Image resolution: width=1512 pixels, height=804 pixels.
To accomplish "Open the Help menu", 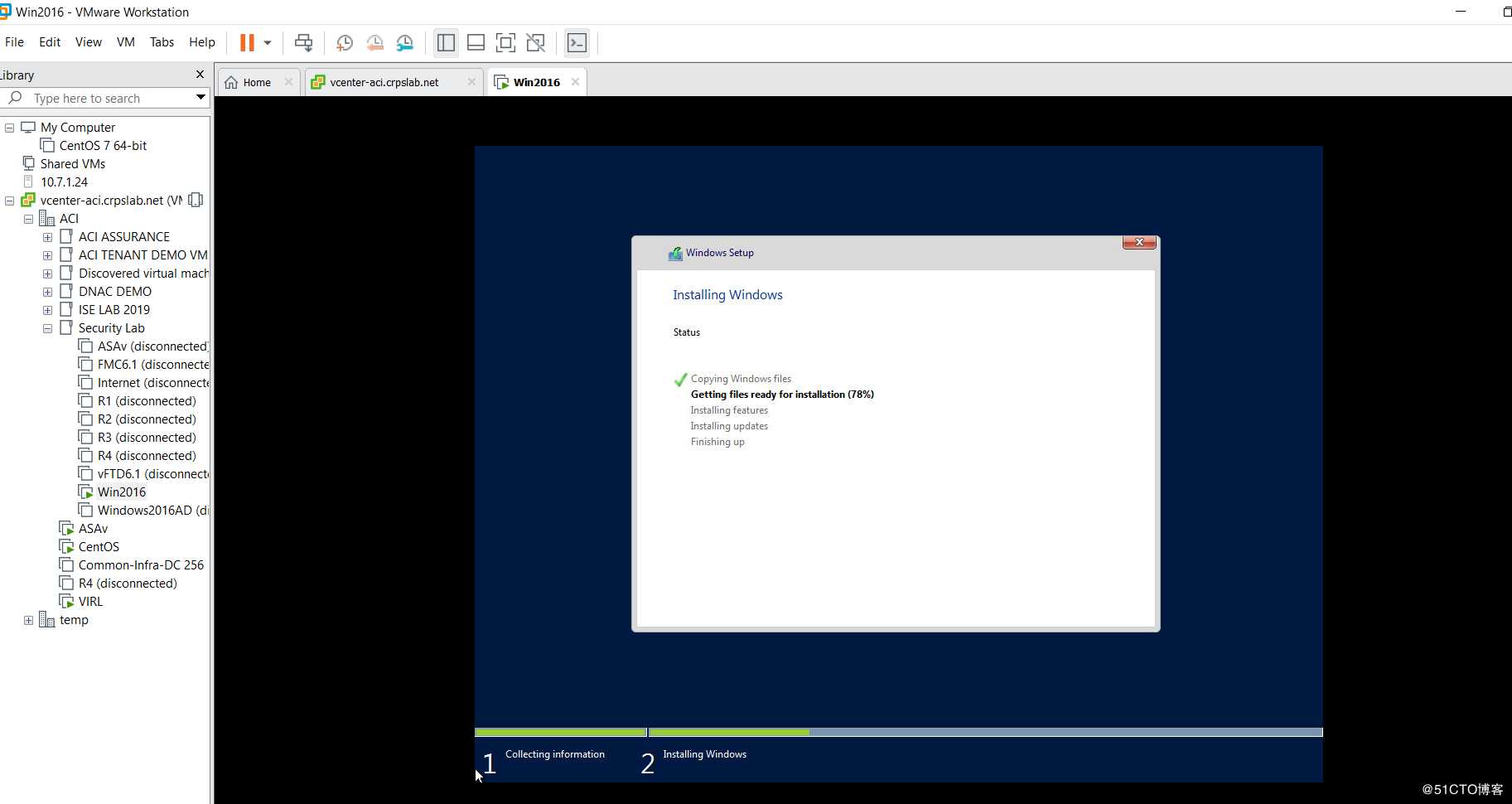I will 202,42.
